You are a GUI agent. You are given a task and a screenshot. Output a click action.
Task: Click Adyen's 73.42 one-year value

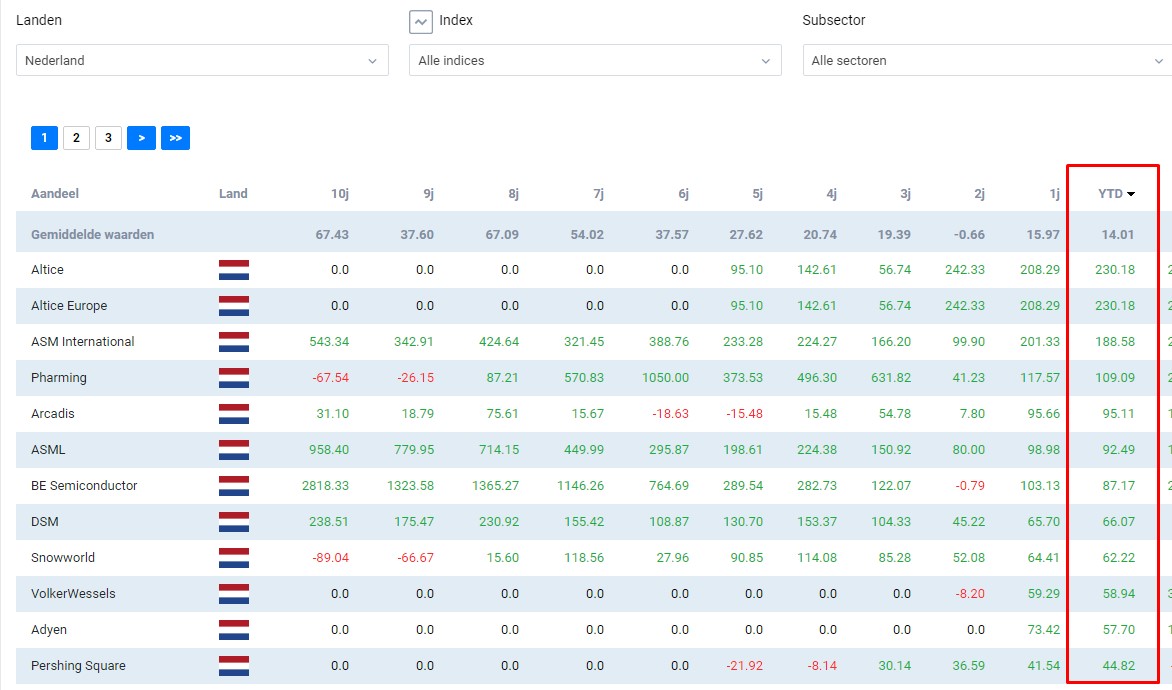click(1043, 629)
